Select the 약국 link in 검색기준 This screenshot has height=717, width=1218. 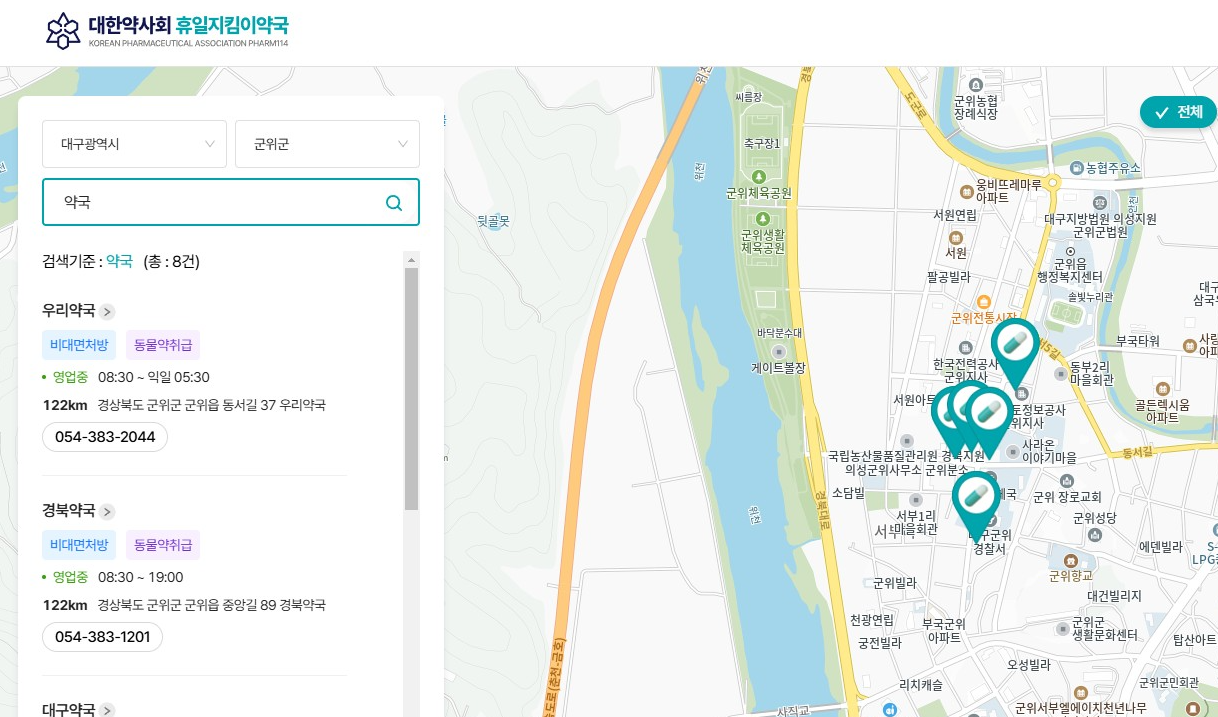[x=120, y=261]
